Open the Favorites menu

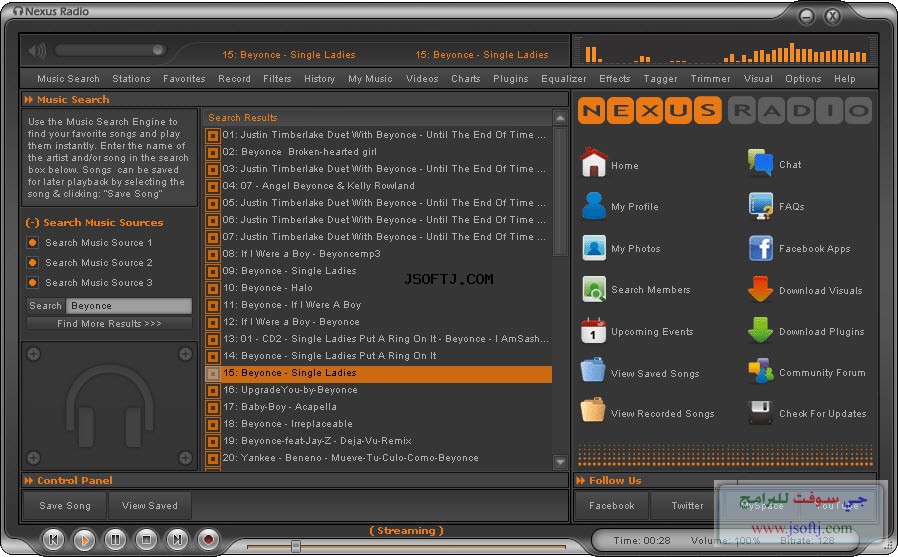tap(184, 79)
